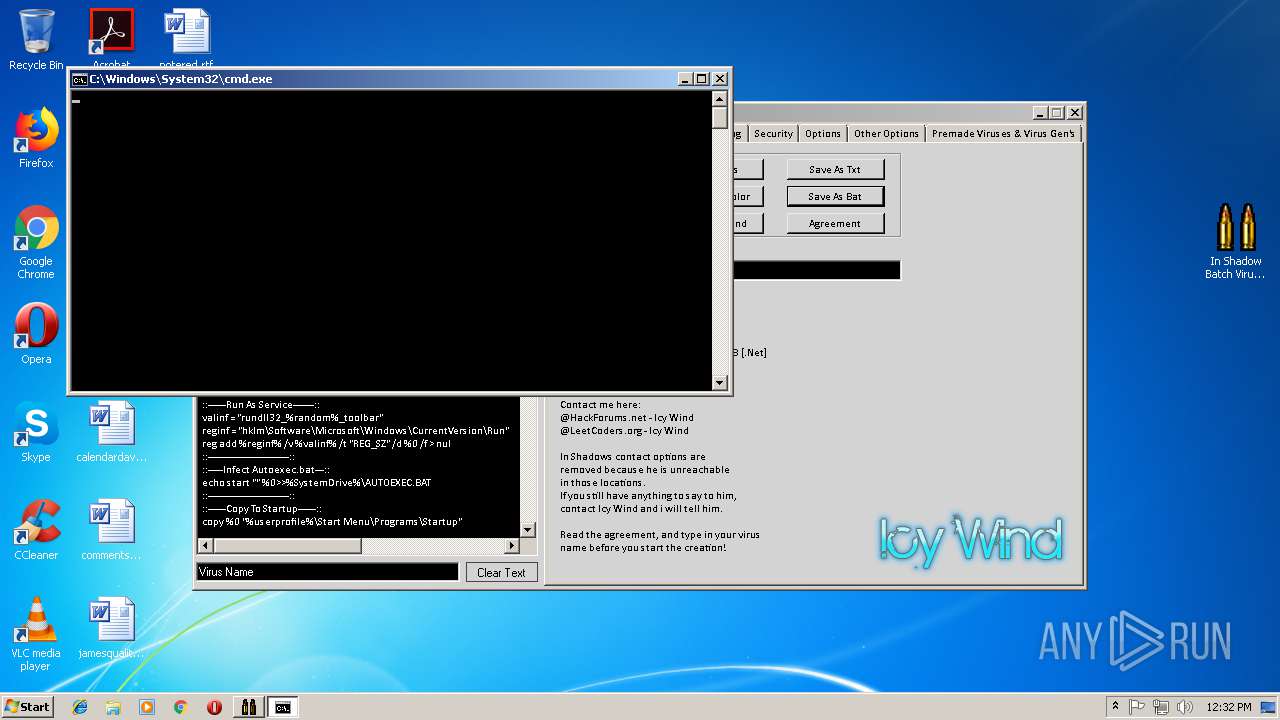
Task: Show hidden tray icons arrow
Action: (x=1115, y=707)
